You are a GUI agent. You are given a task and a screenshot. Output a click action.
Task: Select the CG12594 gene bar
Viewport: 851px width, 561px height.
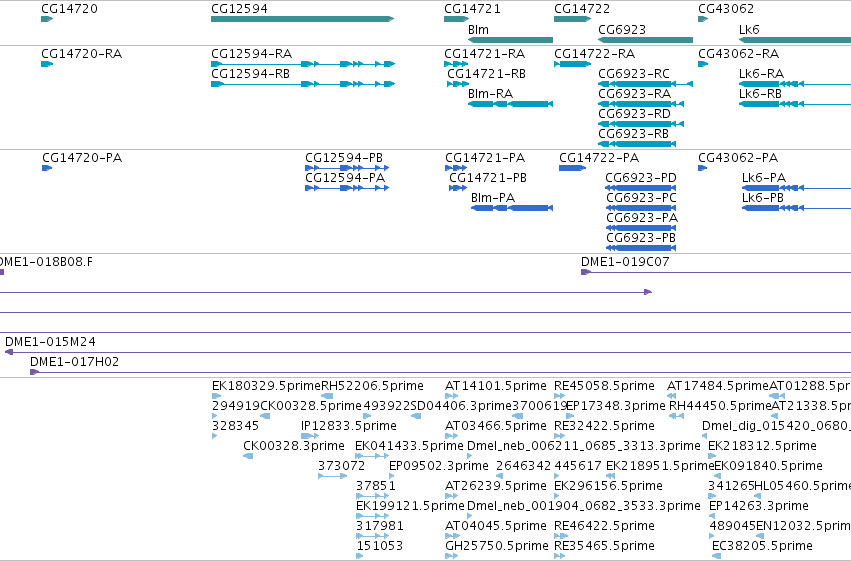(x=302, y=19)
